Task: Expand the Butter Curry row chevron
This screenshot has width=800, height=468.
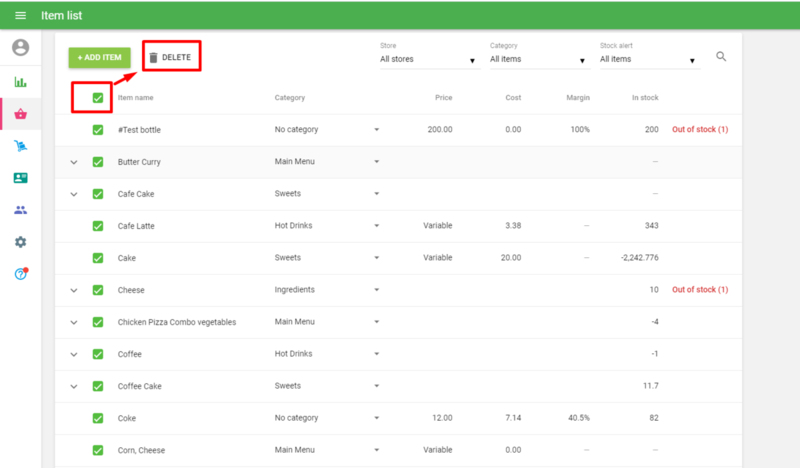Action: click(73, 162)
